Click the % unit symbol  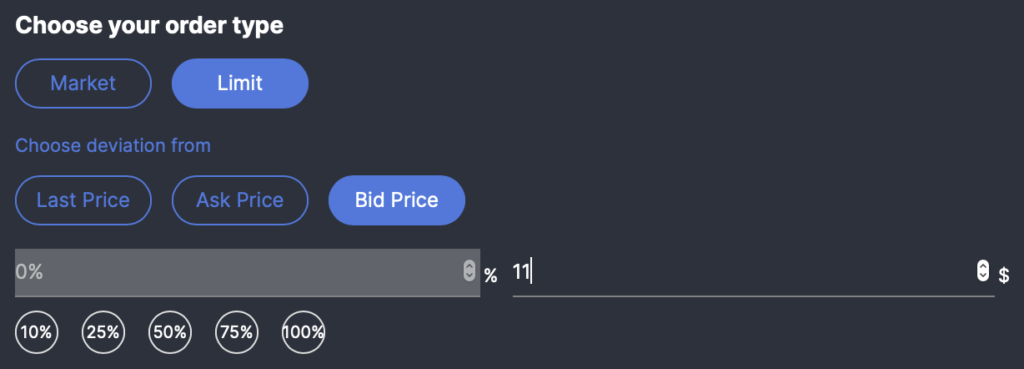pyautogui.click(x=490, y=276)
